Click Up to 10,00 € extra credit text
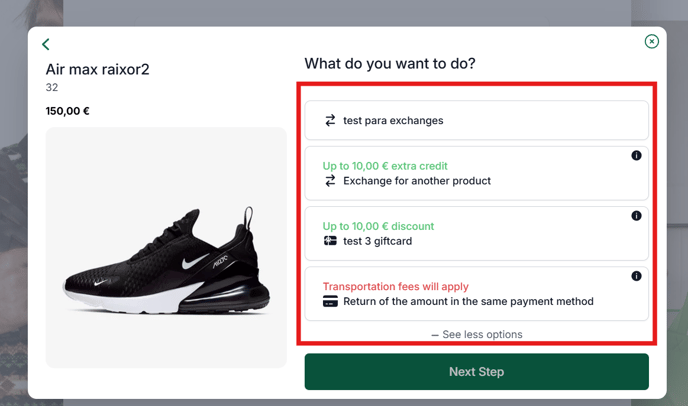This screenshot has height=406, width=688. click(x=385, y=166)
